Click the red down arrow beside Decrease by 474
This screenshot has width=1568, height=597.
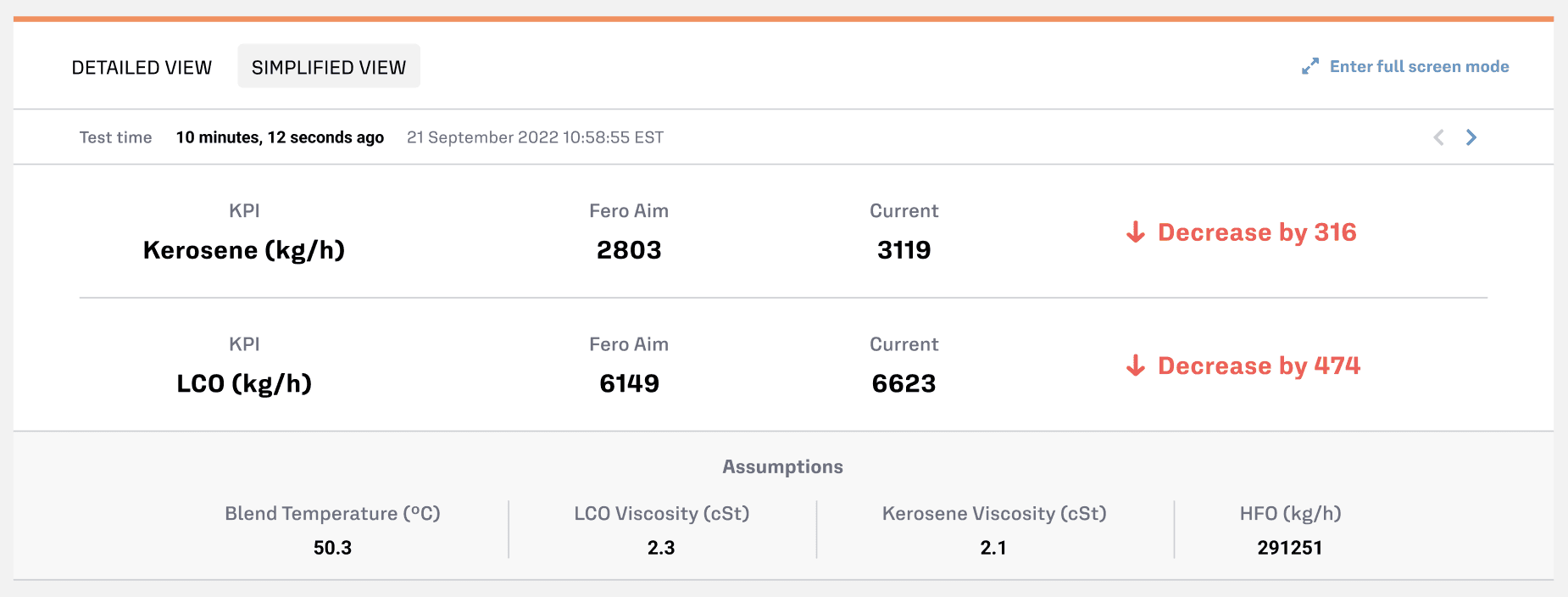coord(1136,365)
